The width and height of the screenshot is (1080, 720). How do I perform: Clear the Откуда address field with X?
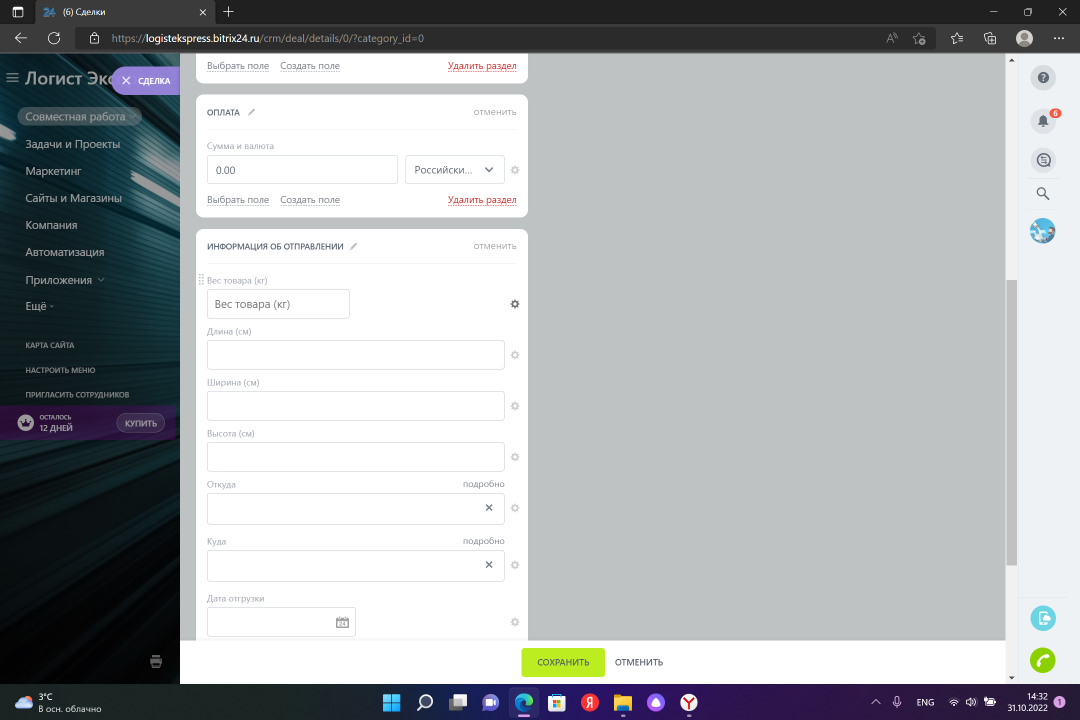pyautogui.click(x=489, y=508)
